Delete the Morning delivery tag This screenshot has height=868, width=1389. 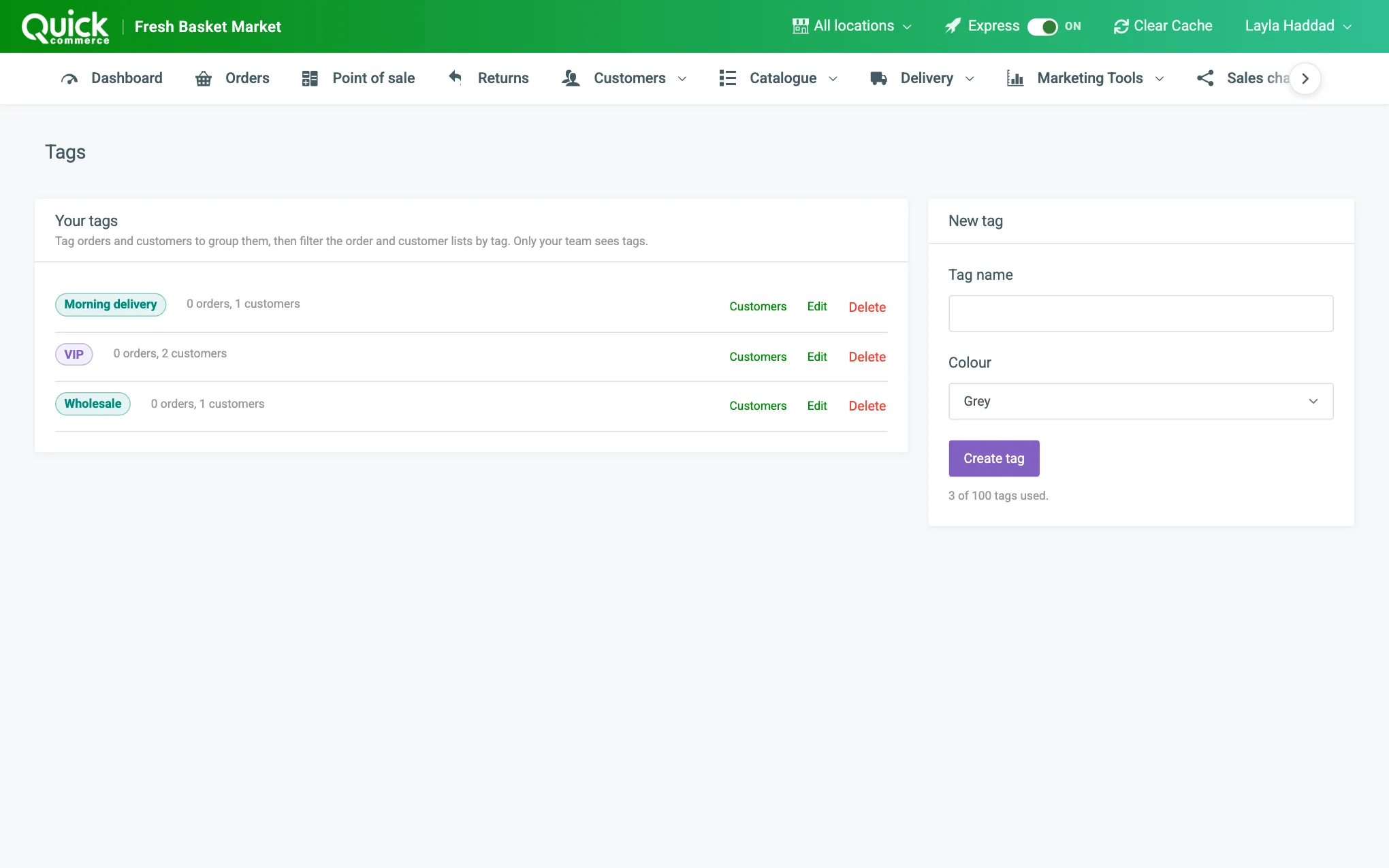[867, 307]
